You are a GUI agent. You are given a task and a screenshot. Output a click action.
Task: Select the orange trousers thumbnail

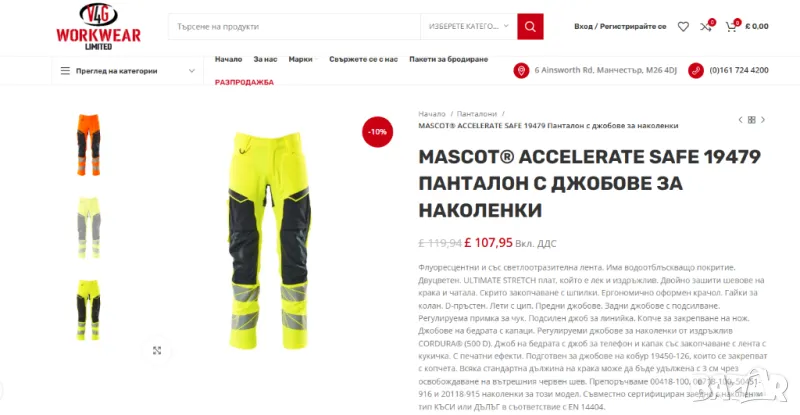click(x=89, y=145)
